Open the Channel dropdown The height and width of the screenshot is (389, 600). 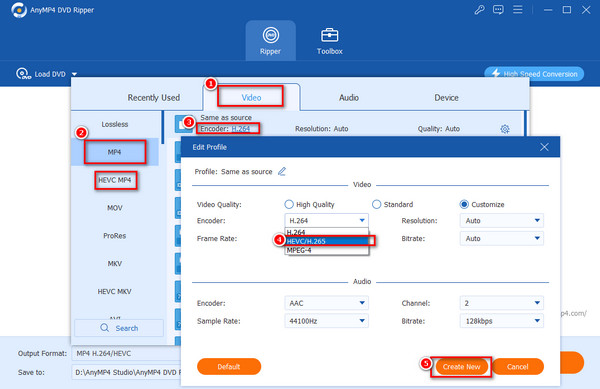pyautogui.click(x=501, y=303)
